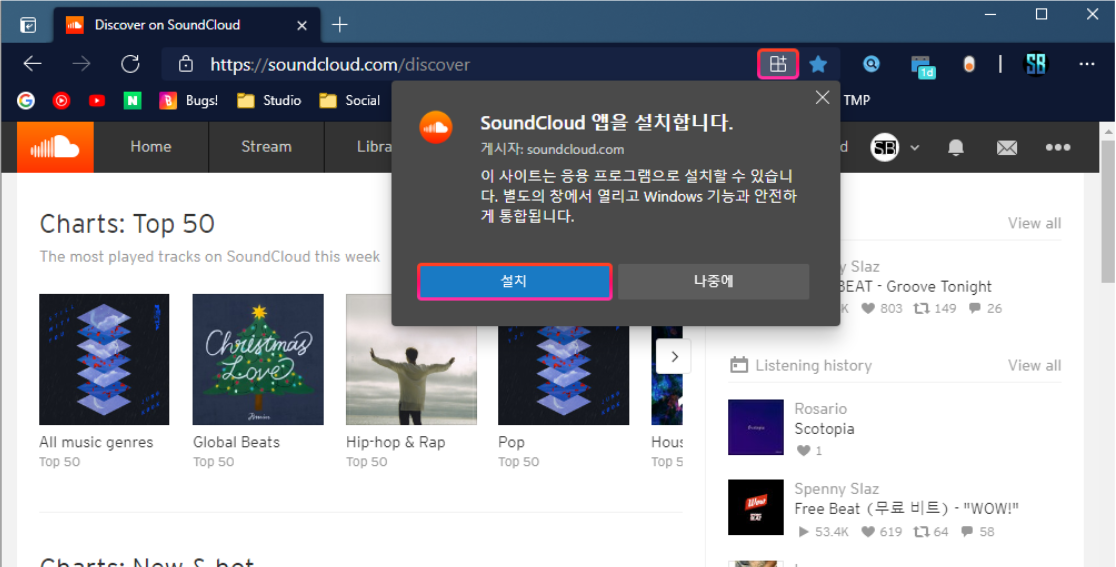Screen dimensions: 1116x567
Task: Open the All music genres chart
Action: 104,359
